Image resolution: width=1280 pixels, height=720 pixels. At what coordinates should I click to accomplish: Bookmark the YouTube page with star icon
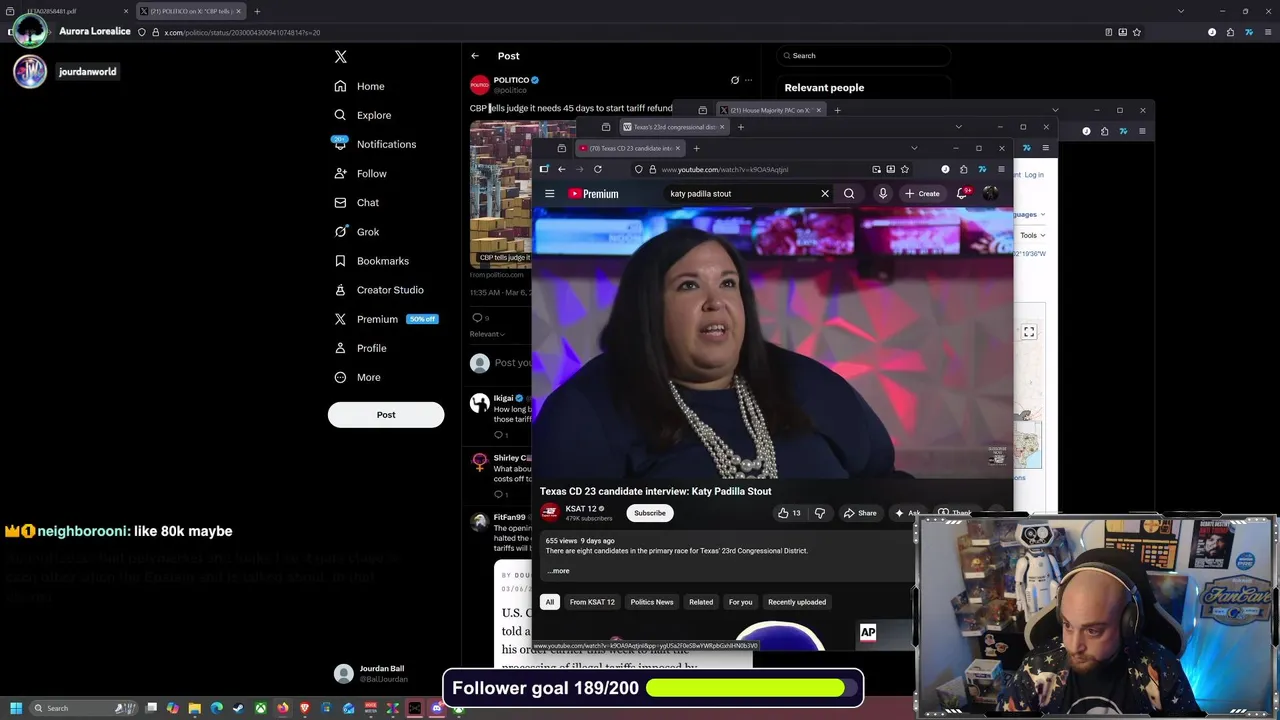[905, 169]
